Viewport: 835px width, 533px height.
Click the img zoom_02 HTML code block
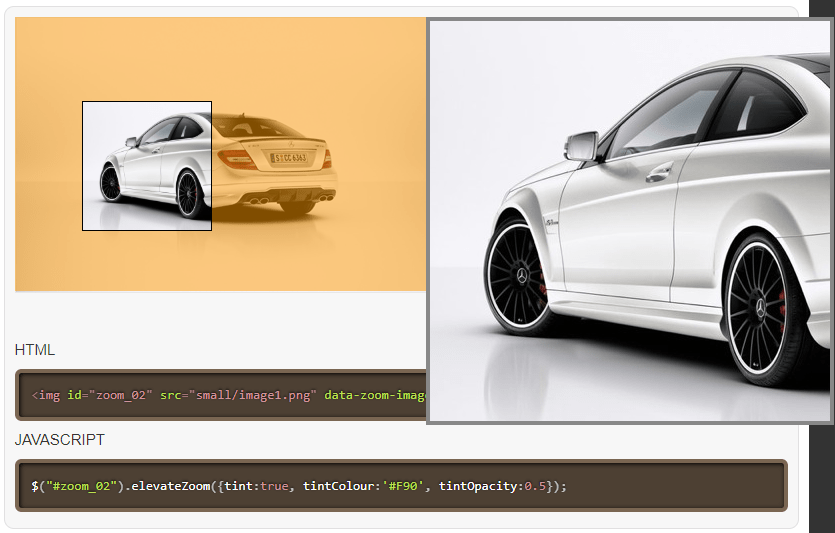click(x=221, y=395)
